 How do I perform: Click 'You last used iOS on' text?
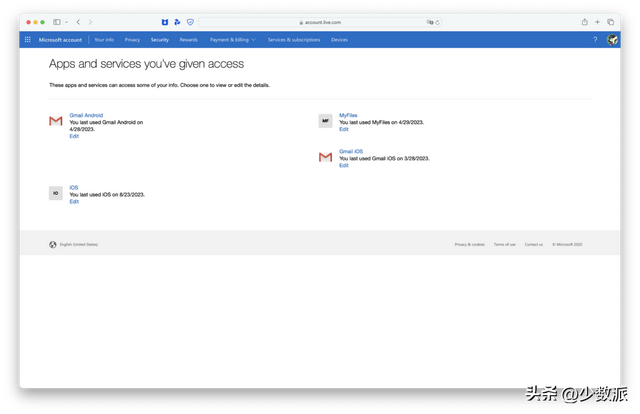pos(92,194)
